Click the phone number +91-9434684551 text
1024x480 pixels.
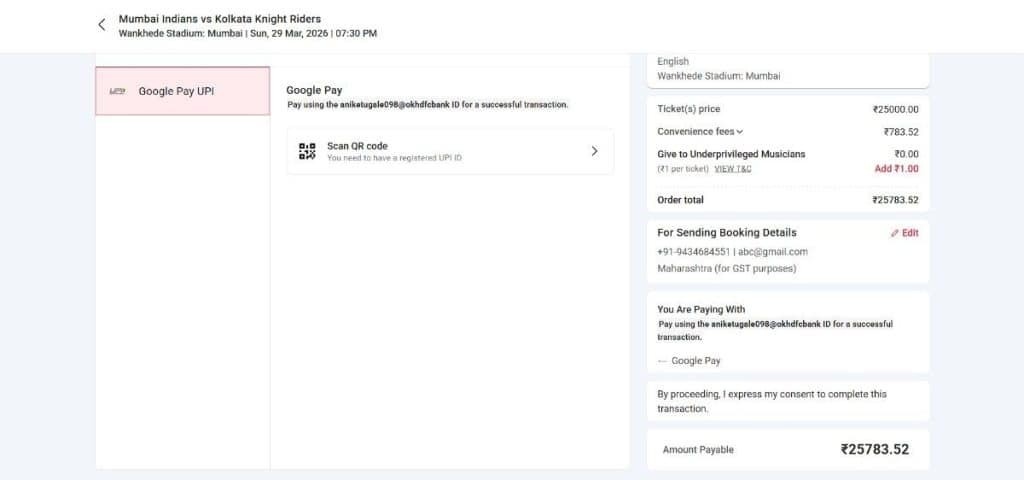pyautogui.click(x=694, y=251)
